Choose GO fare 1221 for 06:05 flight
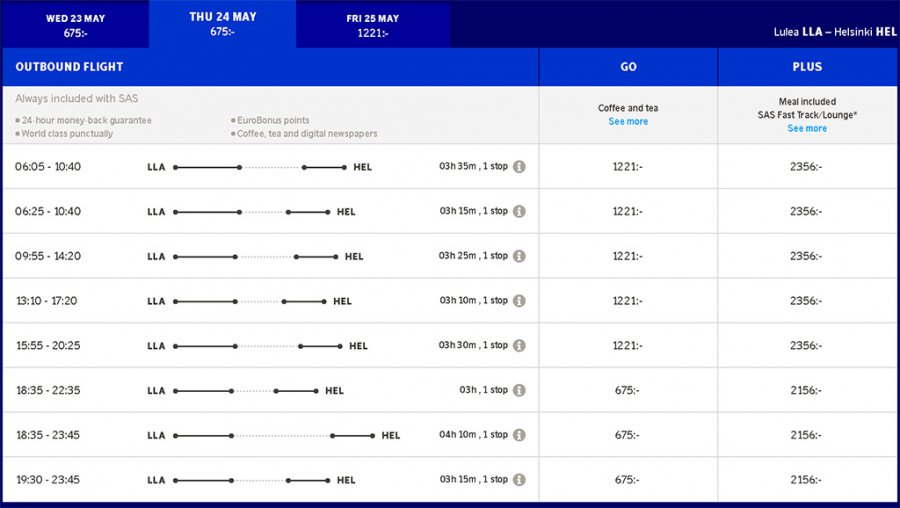The width and height of the screenshot is (900, 508). click(x=628, y=167)
